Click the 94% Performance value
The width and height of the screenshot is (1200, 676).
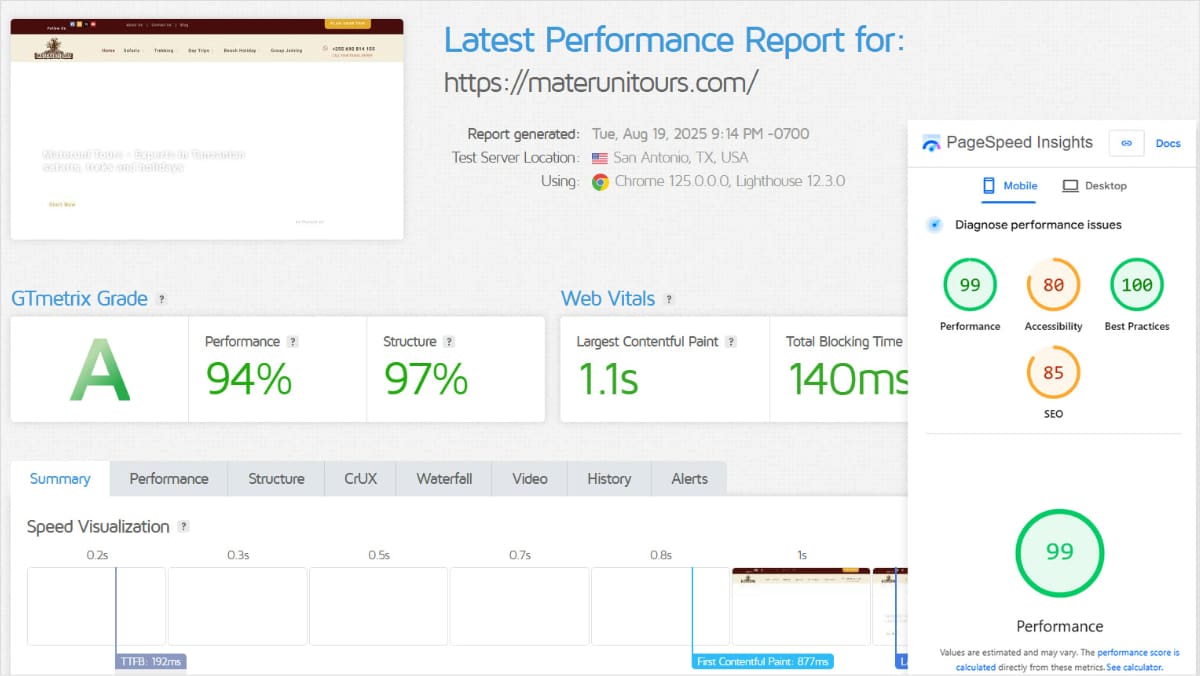249,380
